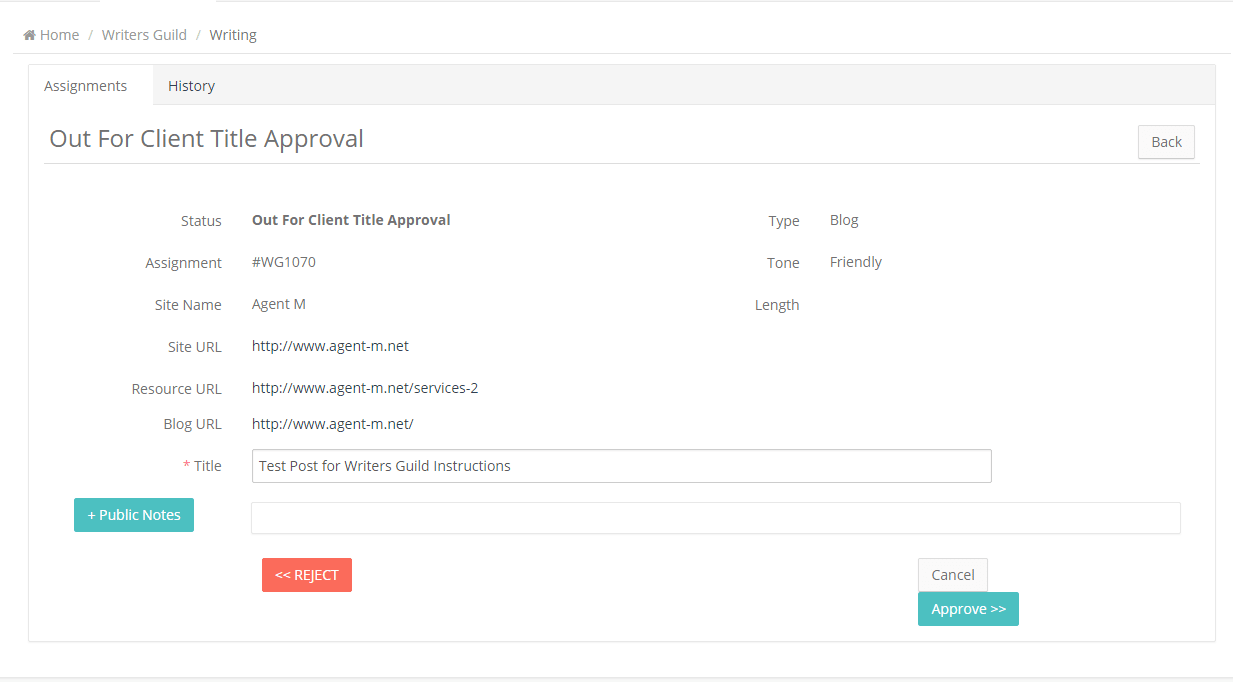
Task: Approve the title with Approve >> button
Action: 968,609
